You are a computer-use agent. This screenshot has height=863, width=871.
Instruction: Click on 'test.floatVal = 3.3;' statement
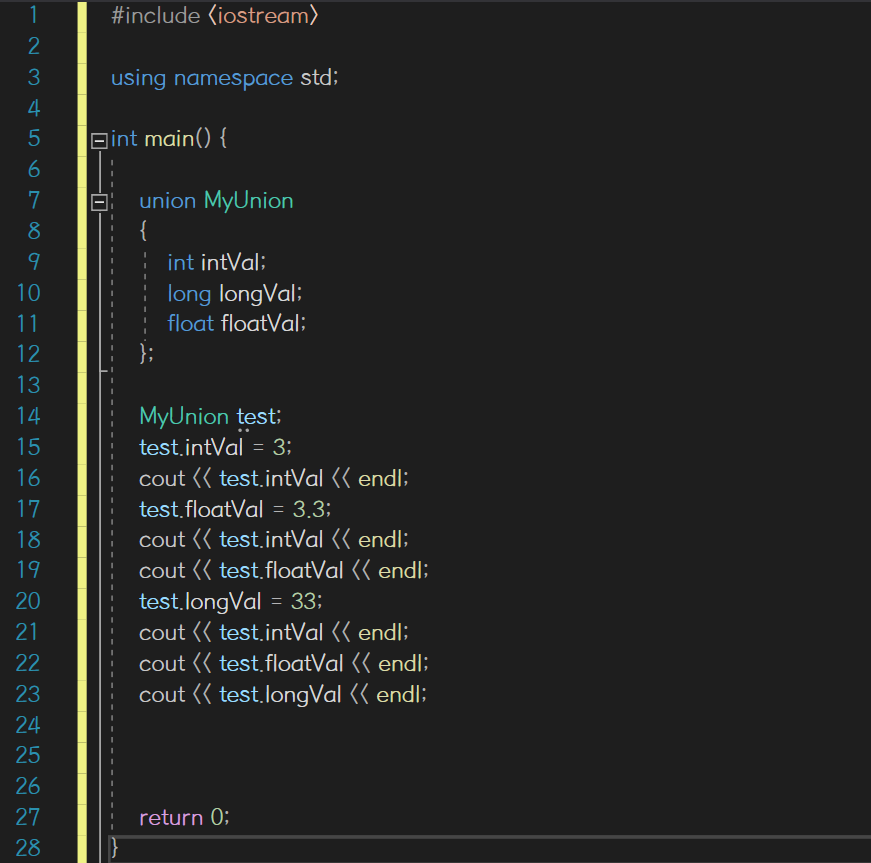[x=235, y=509]
